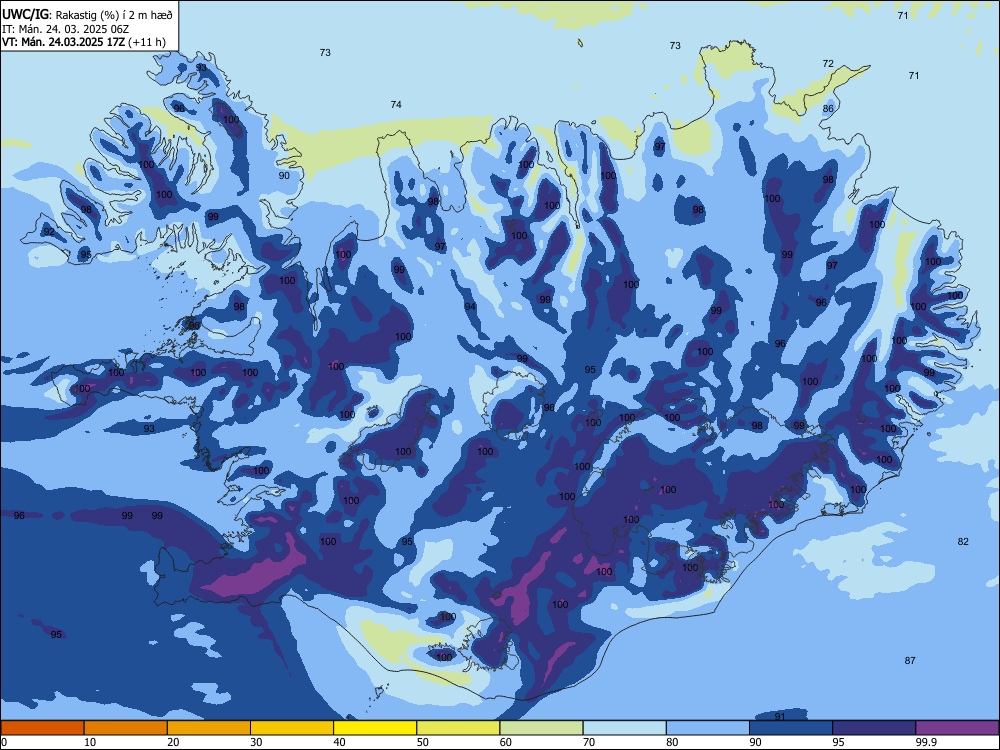Click the purple above-99.9 legend swatch

pyautogui.click(x=957, y=728)
